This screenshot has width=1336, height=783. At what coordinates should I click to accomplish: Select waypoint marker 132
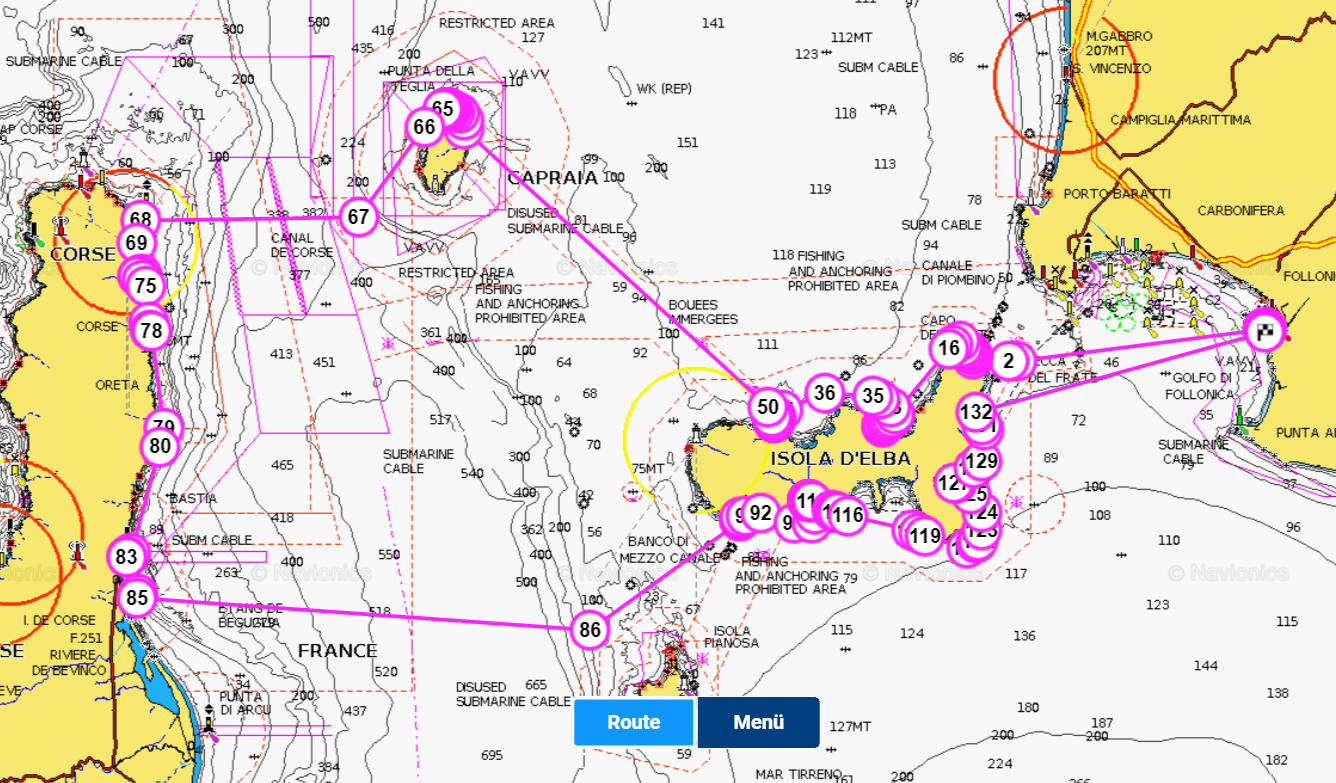(976, 412)
